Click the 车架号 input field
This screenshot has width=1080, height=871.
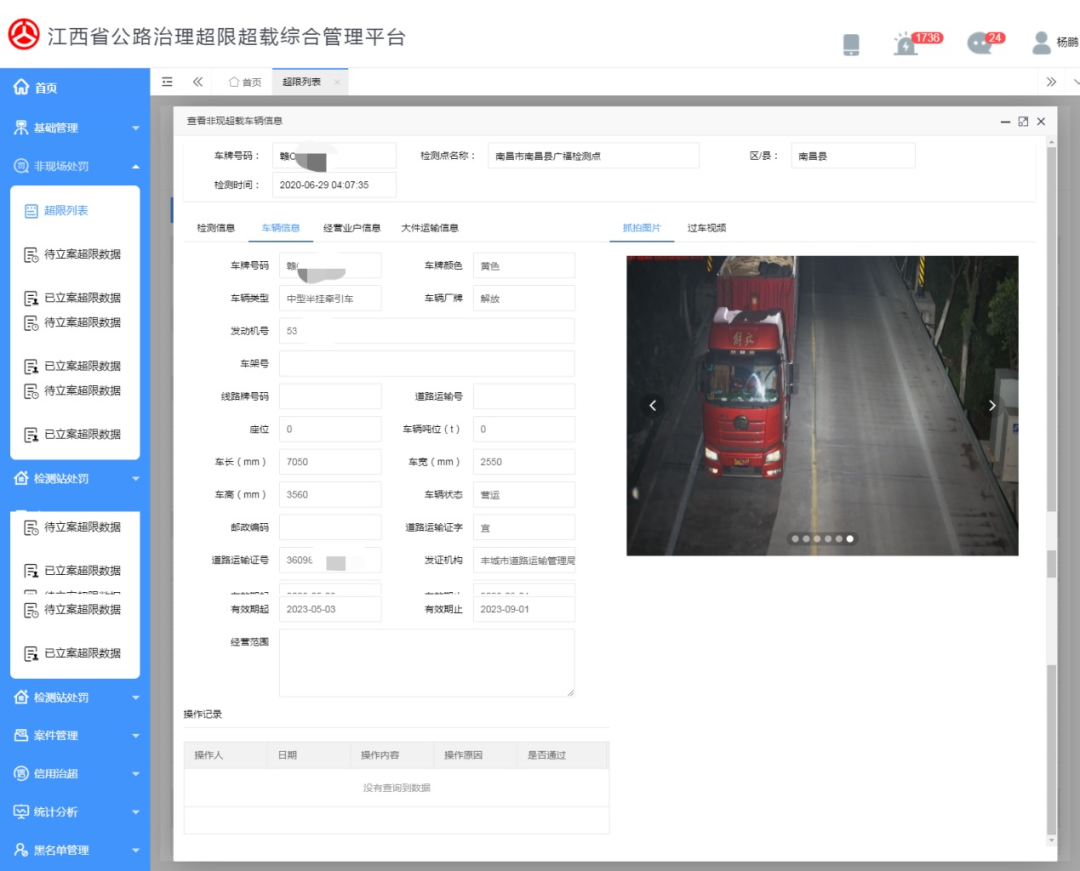coord(426,364)
